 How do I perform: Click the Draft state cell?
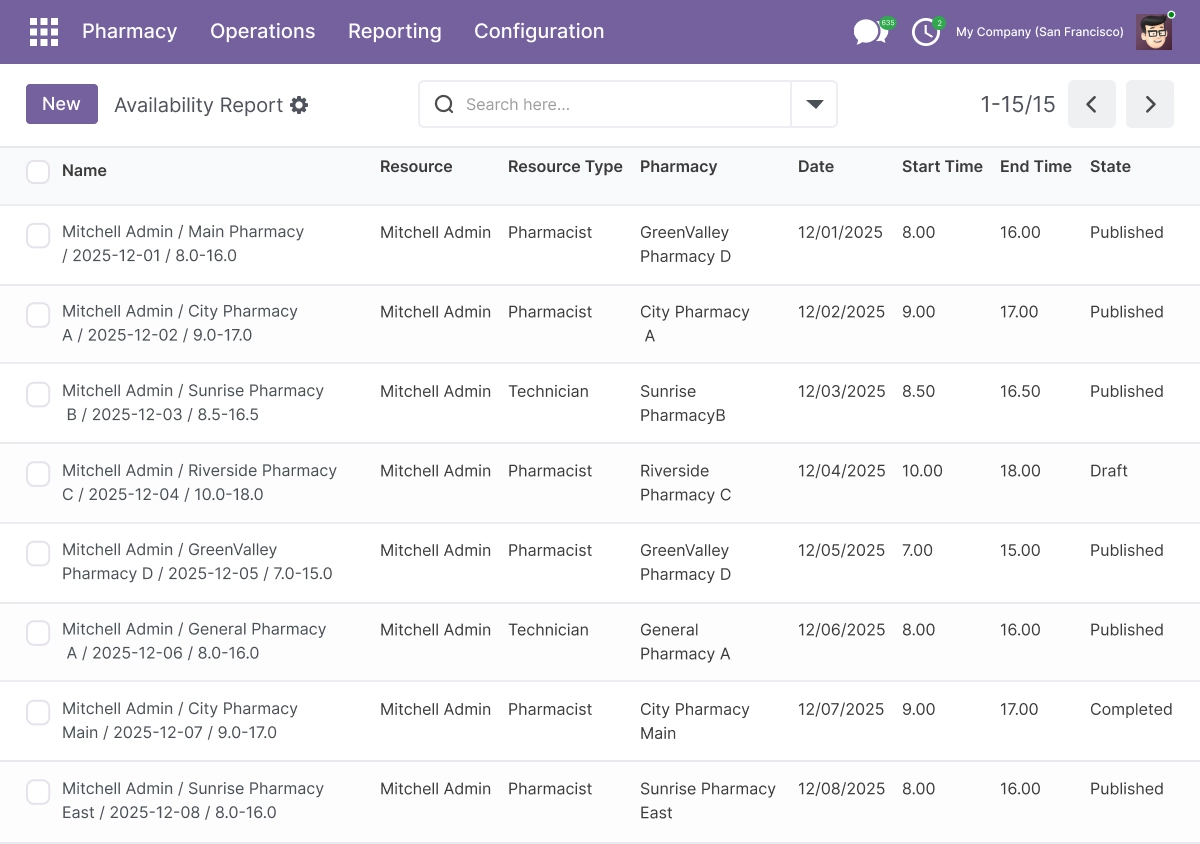[1109, 471]
